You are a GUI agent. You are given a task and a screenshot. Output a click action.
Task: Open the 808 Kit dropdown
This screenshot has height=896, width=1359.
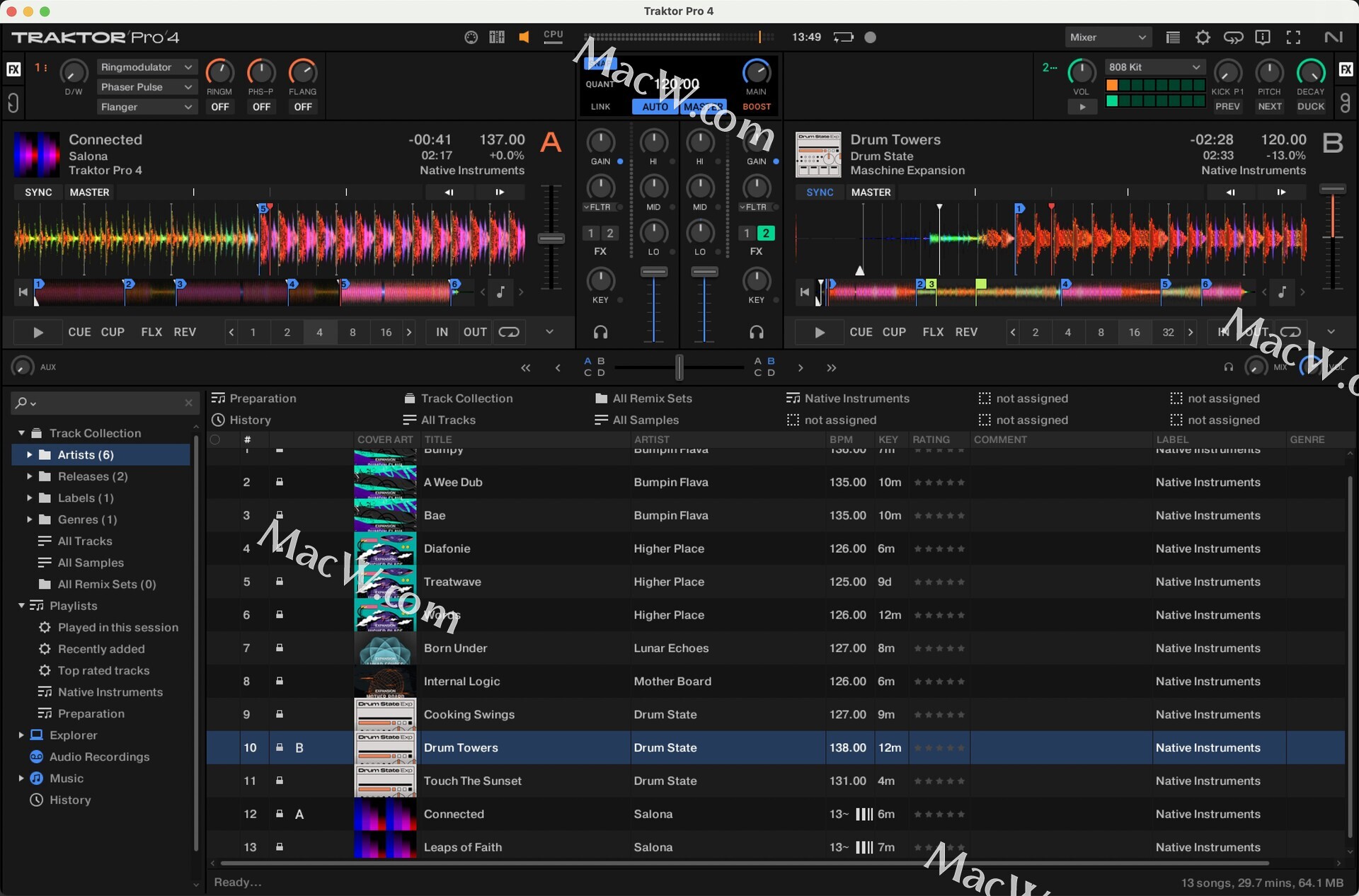(1154, 67)
